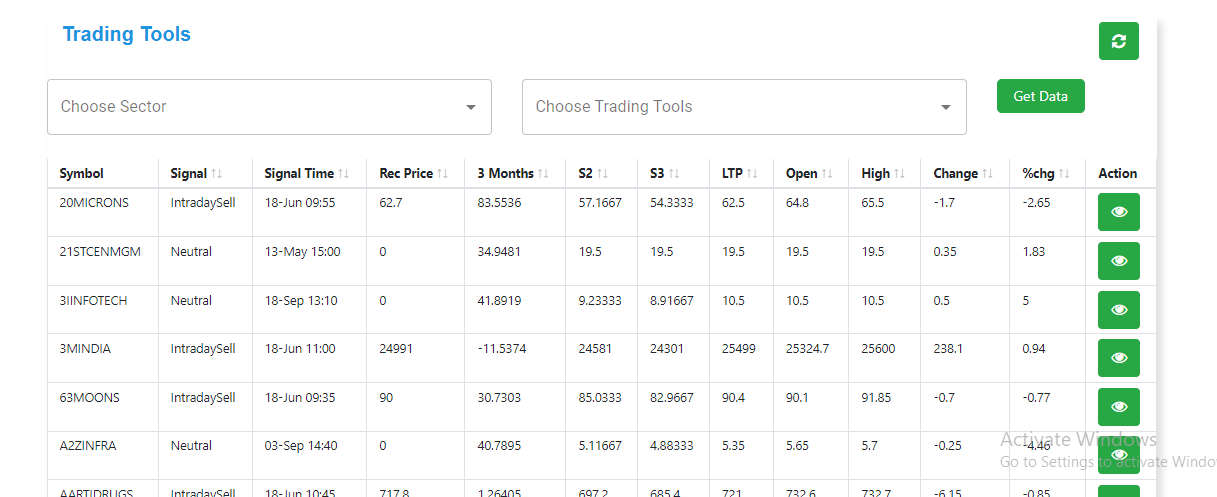
Task: Click the Action column header
Action: click(x=1117, y=174)
